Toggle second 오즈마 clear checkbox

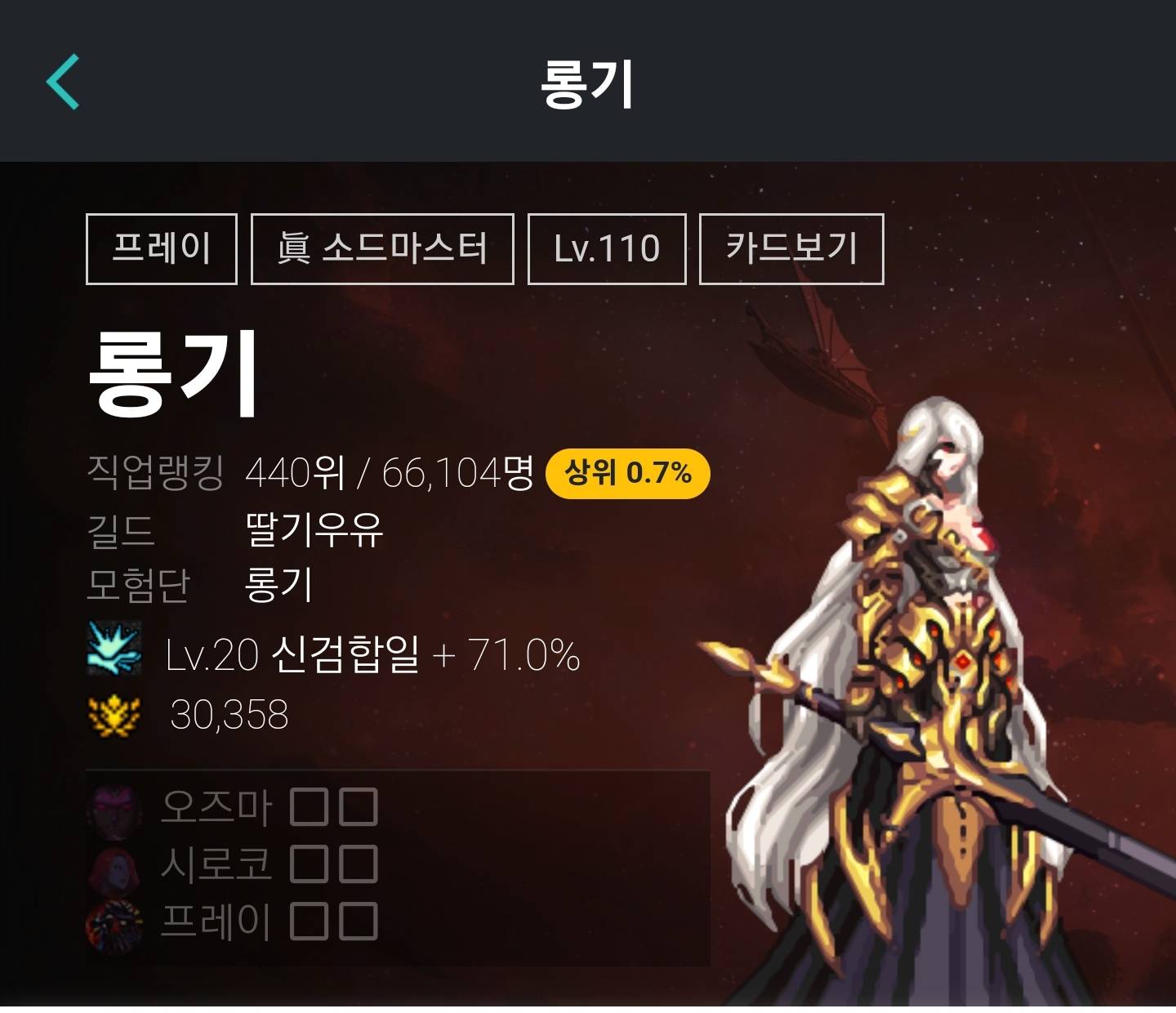[x=359, y=807]
